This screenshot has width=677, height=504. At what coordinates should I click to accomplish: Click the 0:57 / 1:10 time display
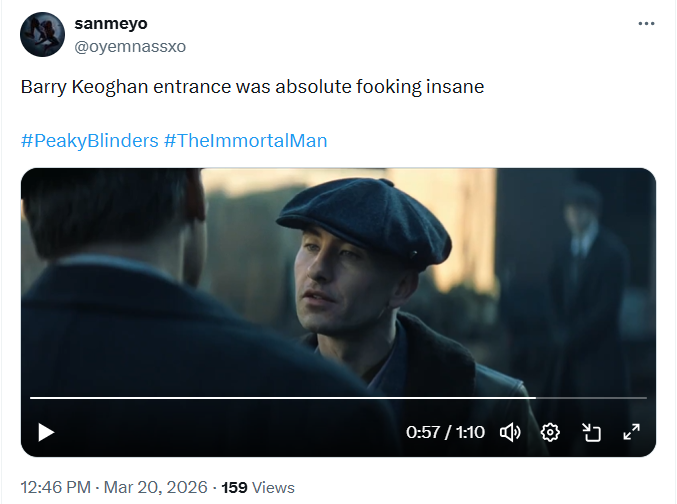click(x=445, y=432)
